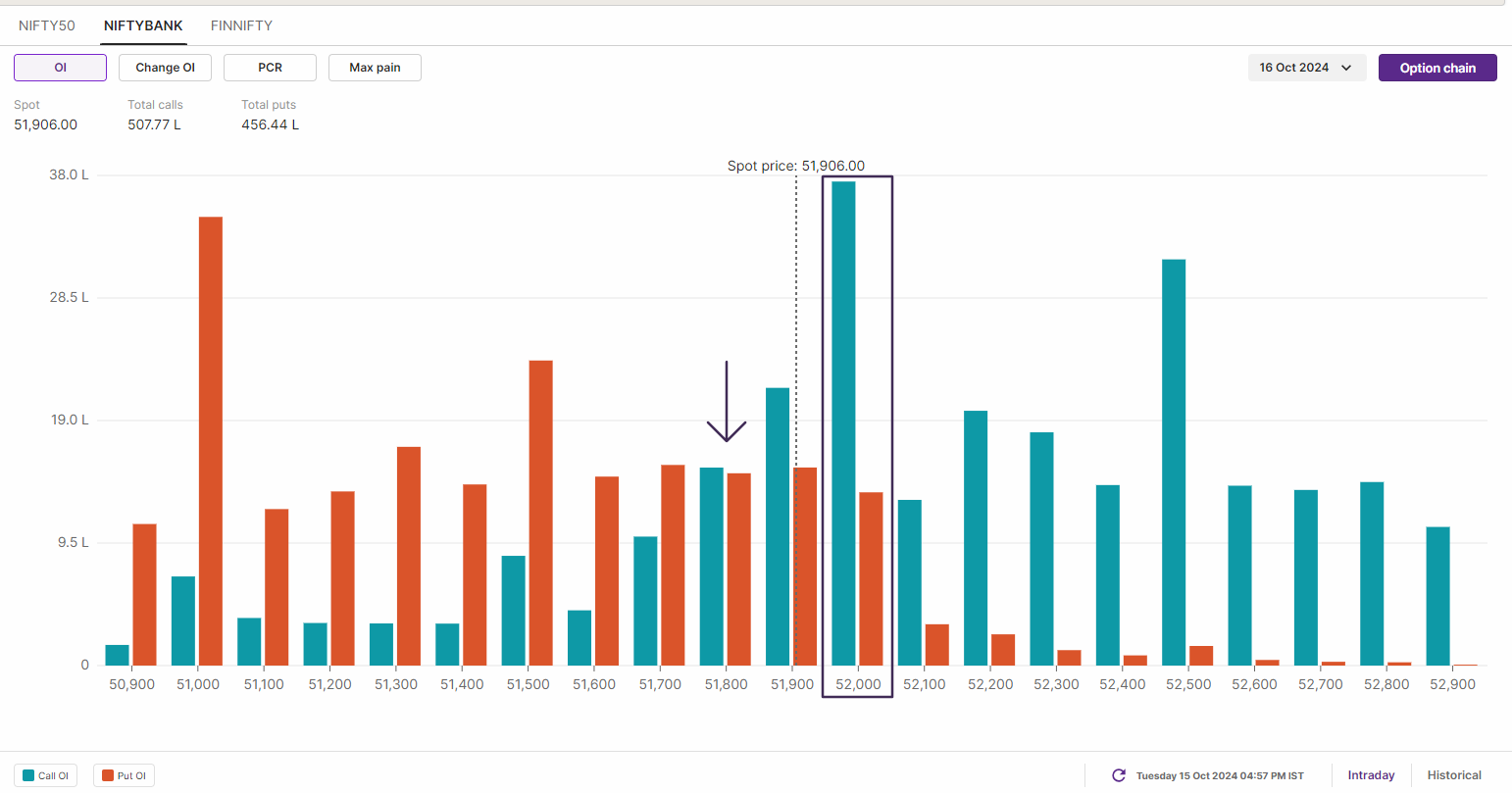
Task: Click the 9.5 L y-axis label
Action: point(73,542)
